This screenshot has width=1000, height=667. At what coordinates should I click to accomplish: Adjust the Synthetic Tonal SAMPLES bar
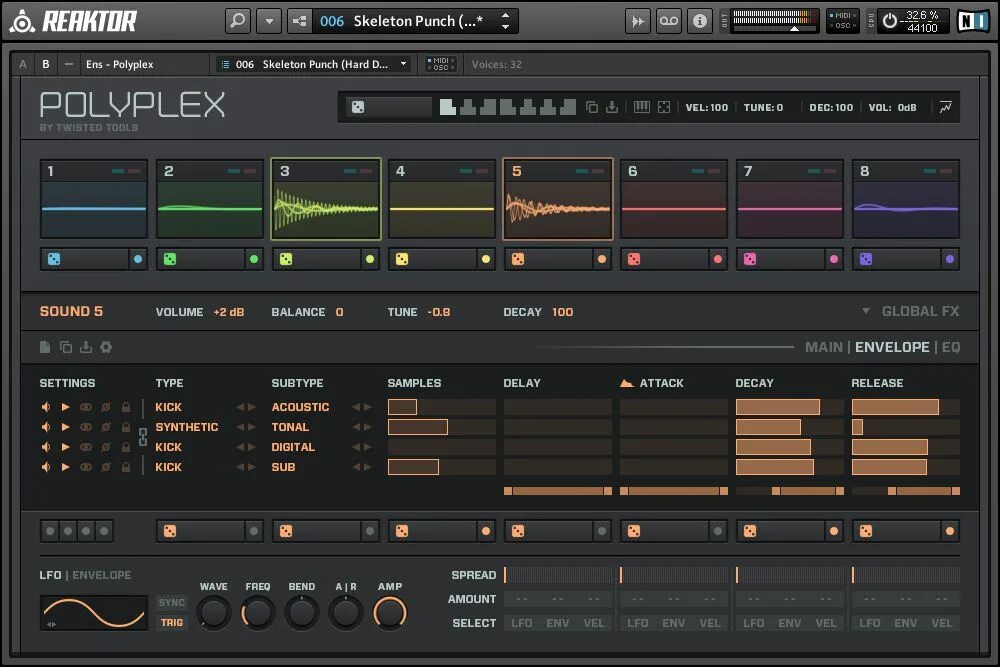coord(441,427)
